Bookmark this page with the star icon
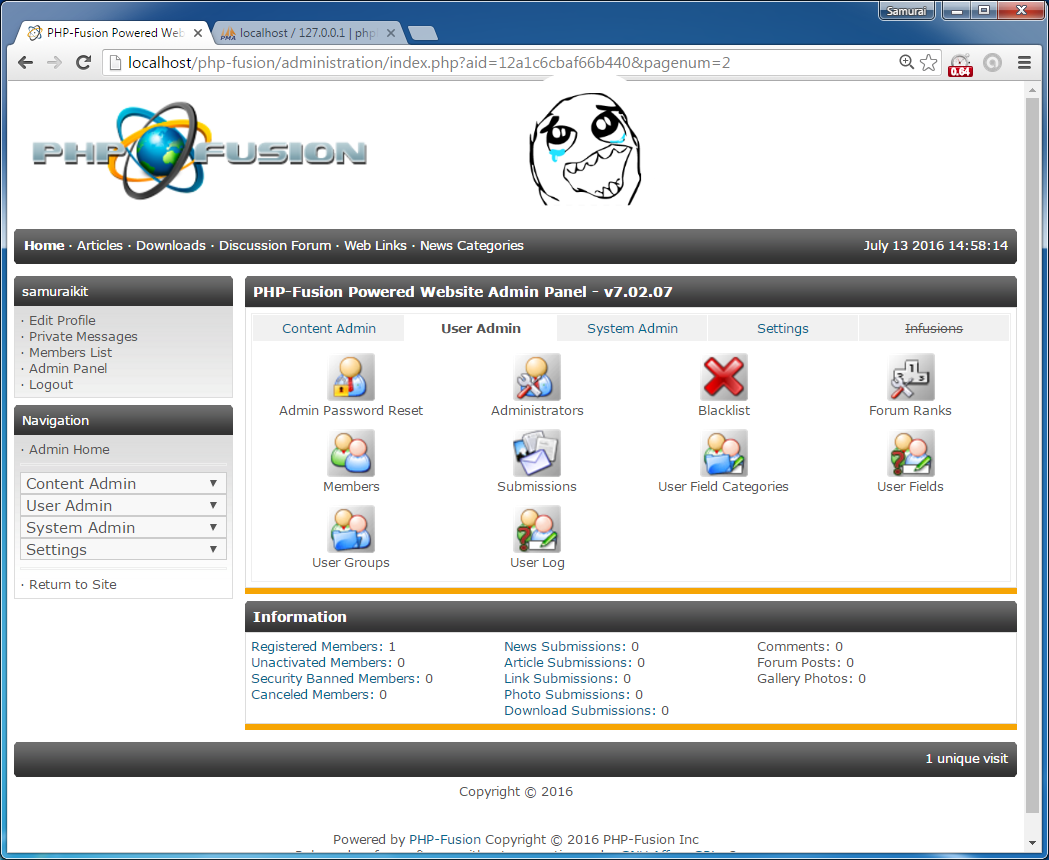 click(928, 63)
